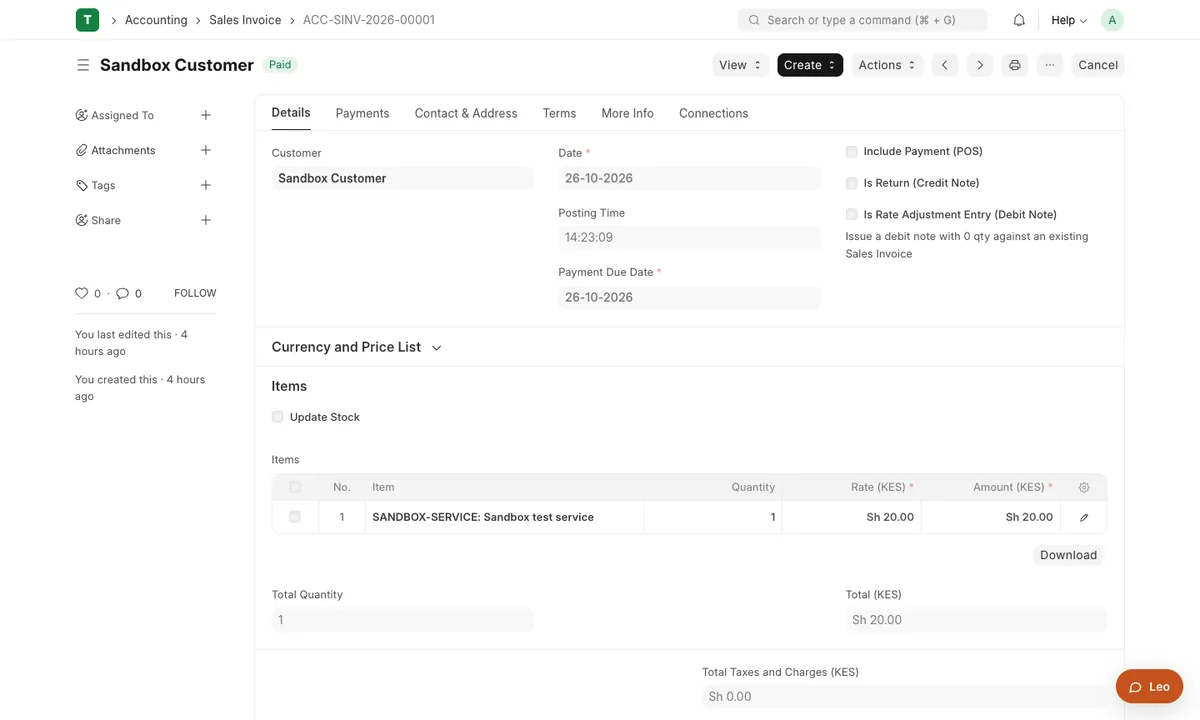Click Amount cell in item row 1

point(990,517)
